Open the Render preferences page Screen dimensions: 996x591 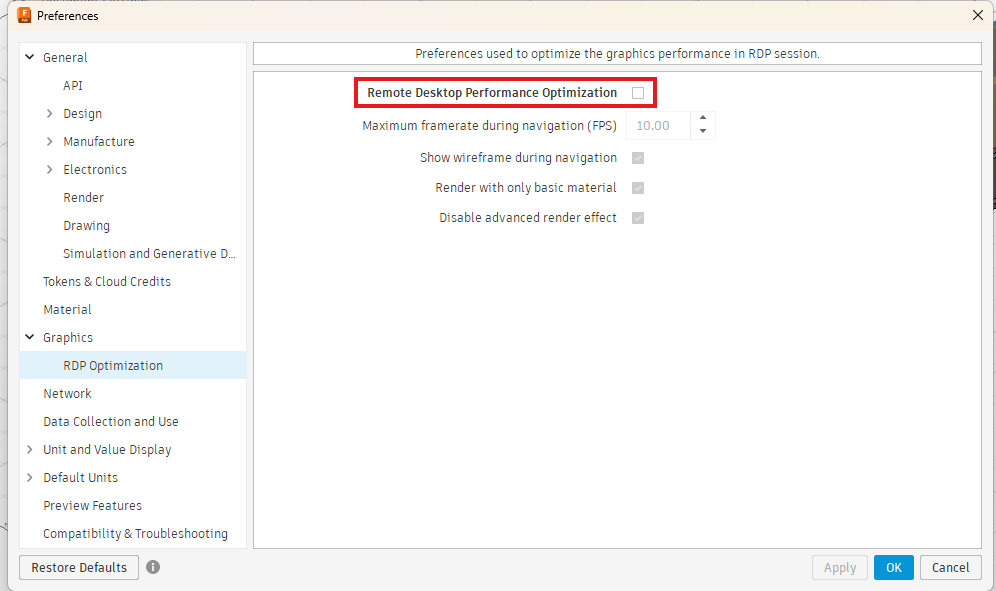(x=83, y=197)
